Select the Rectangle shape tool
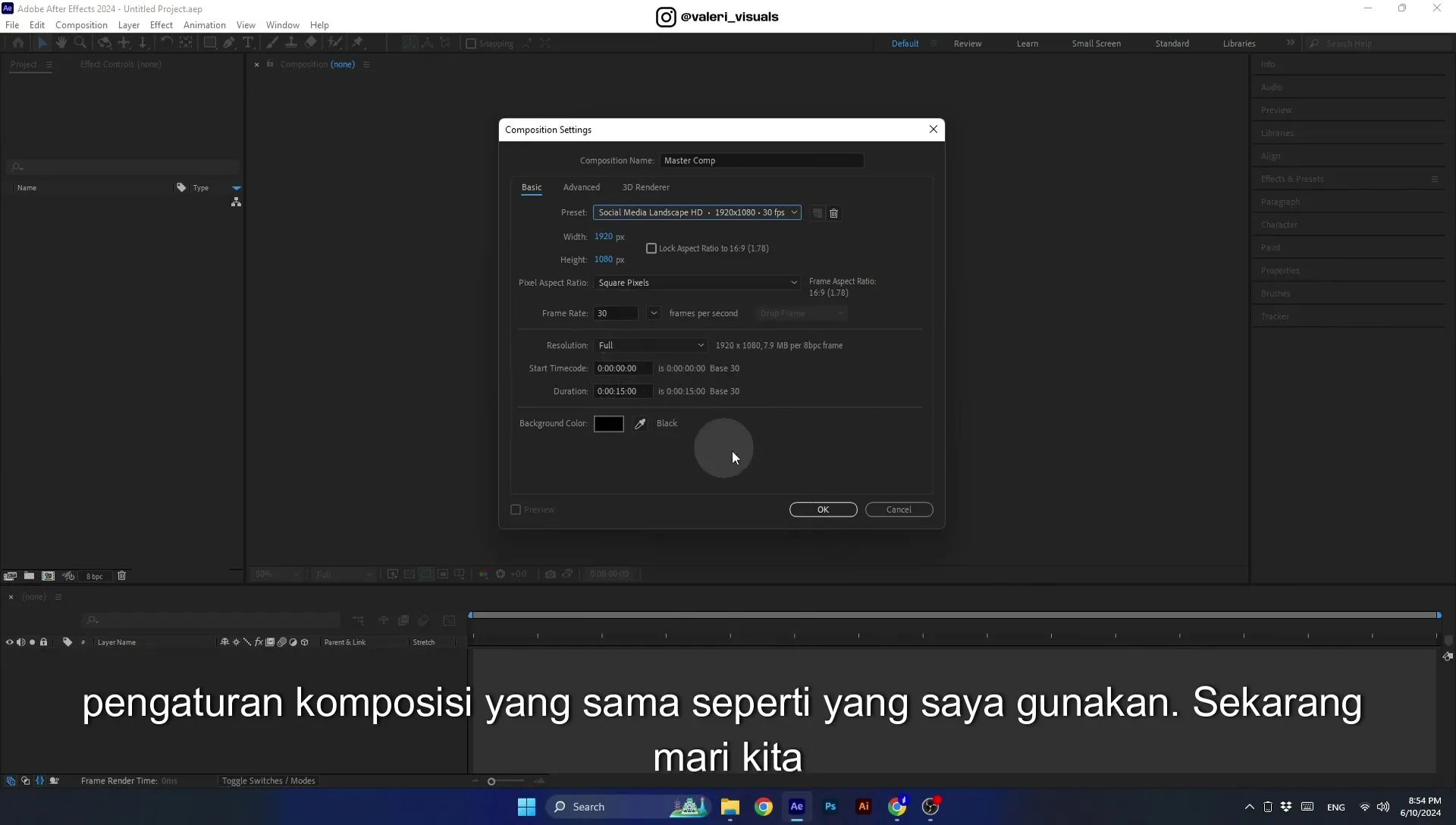 tap(209, 43)
